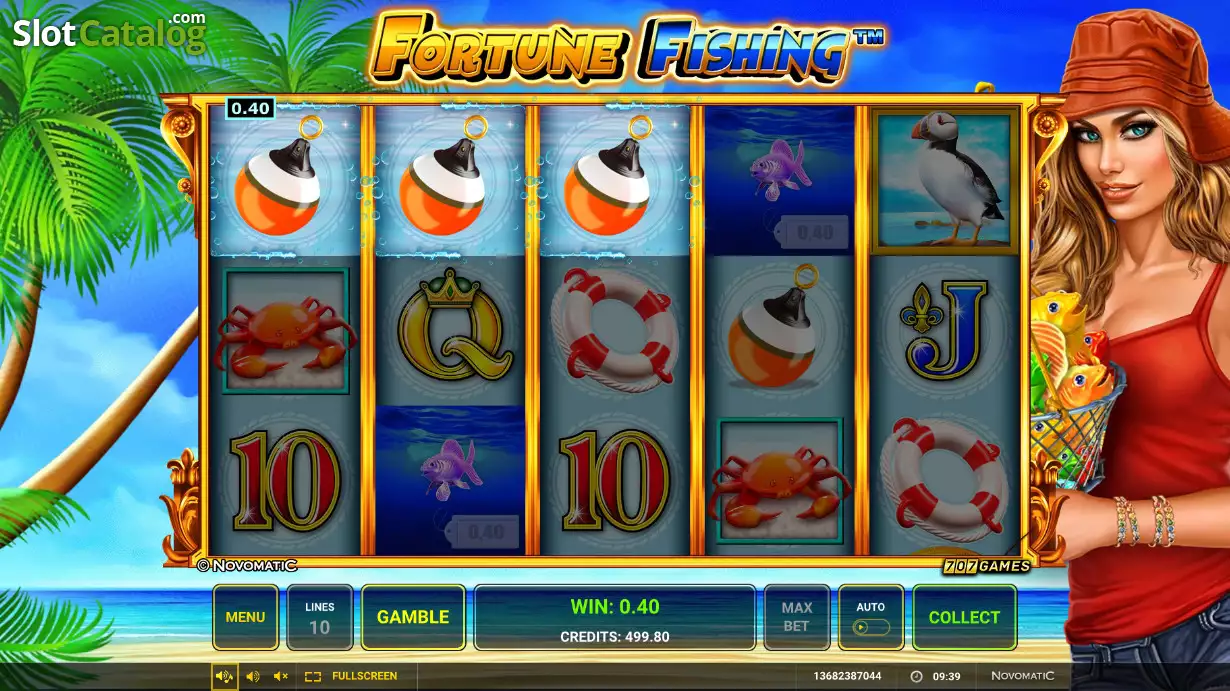
Task: Click the blue J symbol
Action: pos(945,328)
